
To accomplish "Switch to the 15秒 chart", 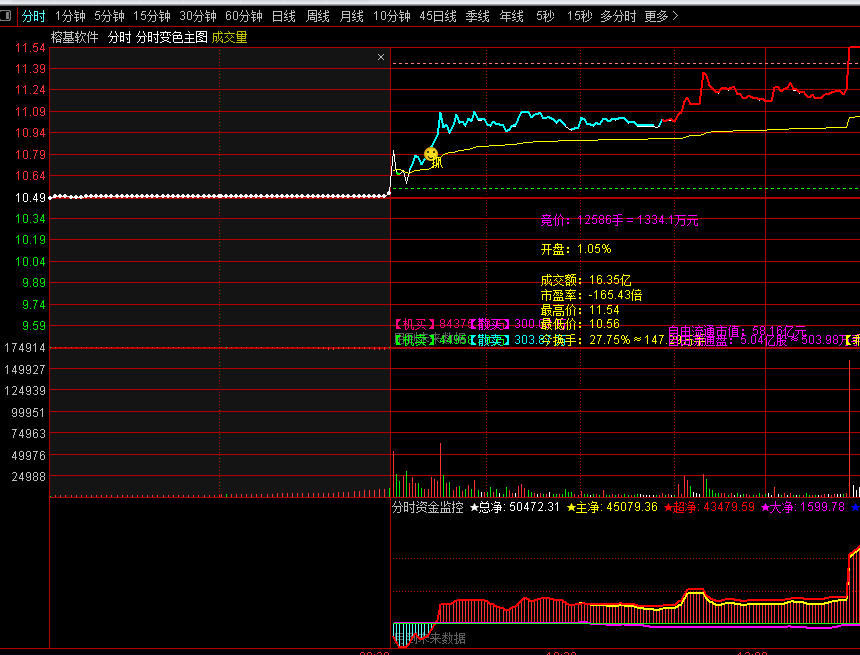I will (x=579, y=16).
